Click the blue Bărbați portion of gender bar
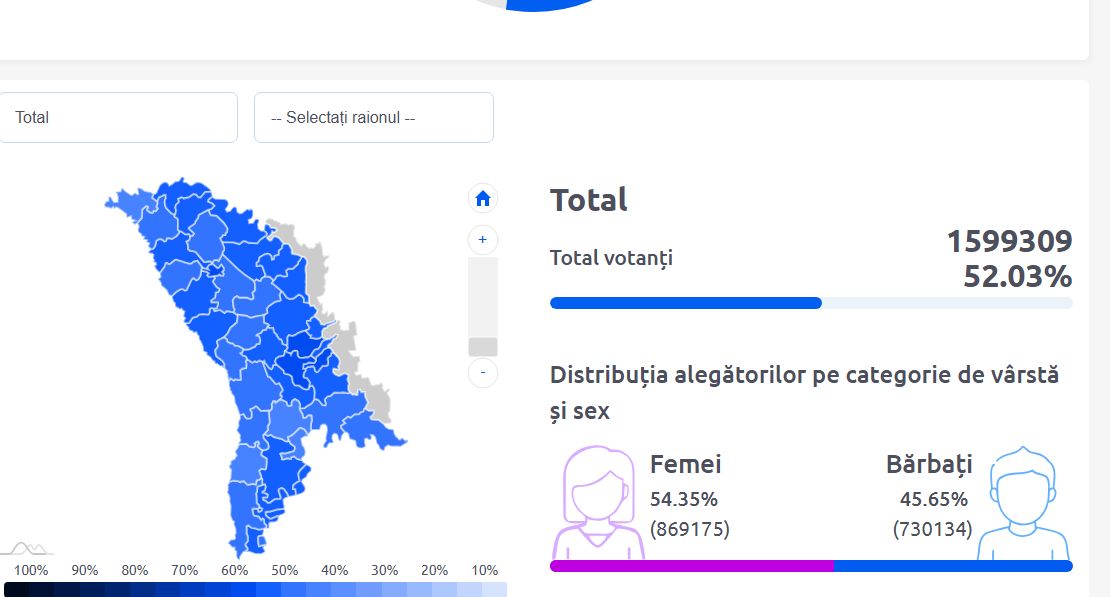This screenshot has width=1110, height=597. [x=952, y=566]
